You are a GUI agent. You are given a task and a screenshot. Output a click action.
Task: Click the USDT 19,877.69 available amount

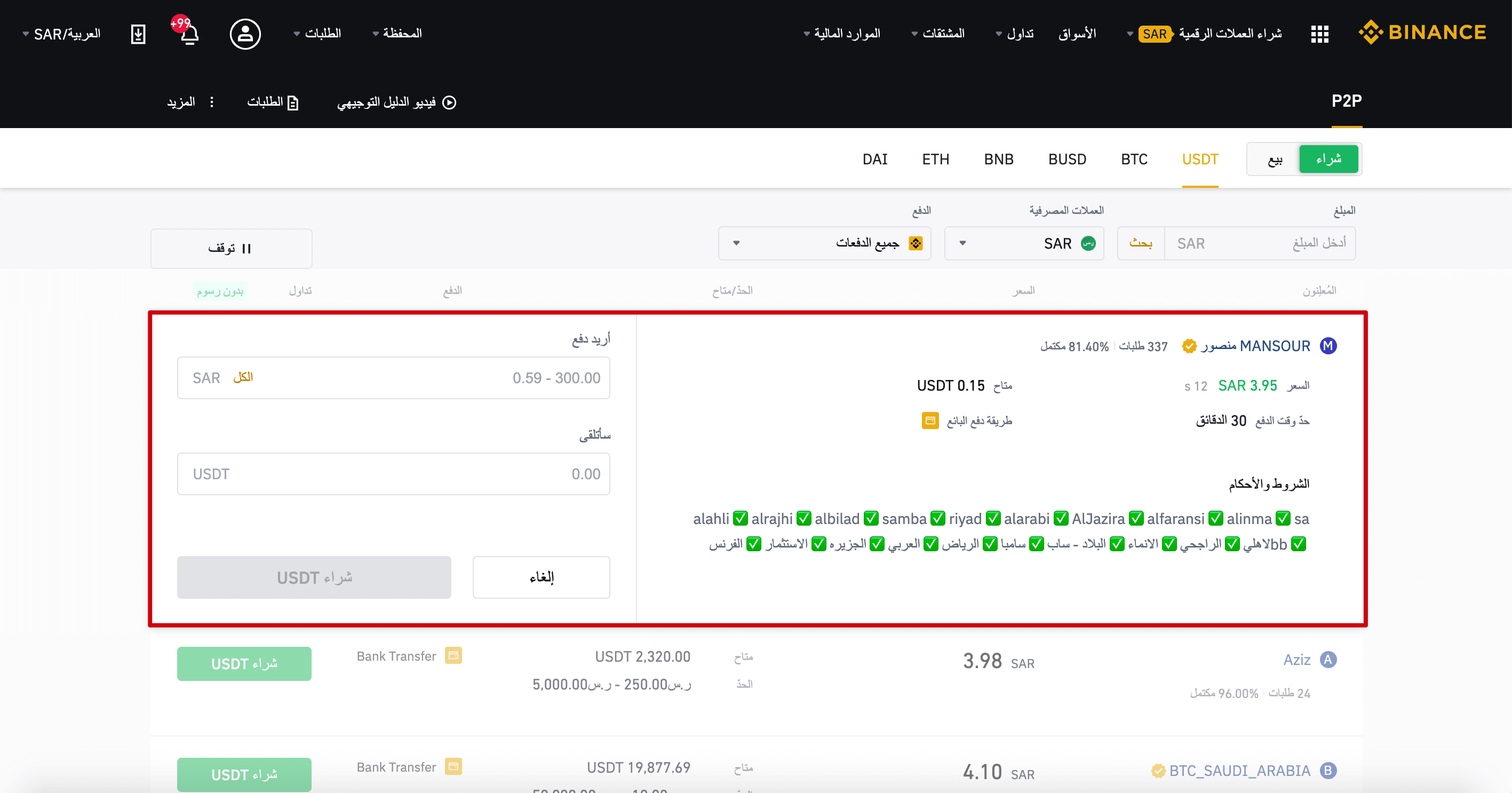pyautogui.click(x=639, y=767)
